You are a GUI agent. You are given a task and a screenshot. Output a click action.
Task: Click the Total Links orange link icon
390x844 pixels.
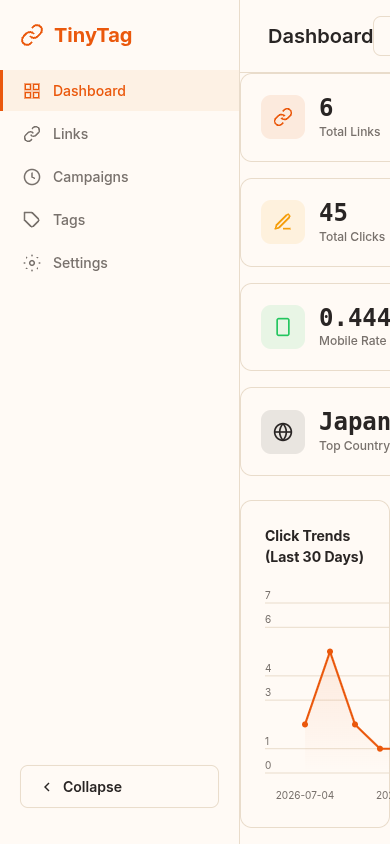pos(283,117)
